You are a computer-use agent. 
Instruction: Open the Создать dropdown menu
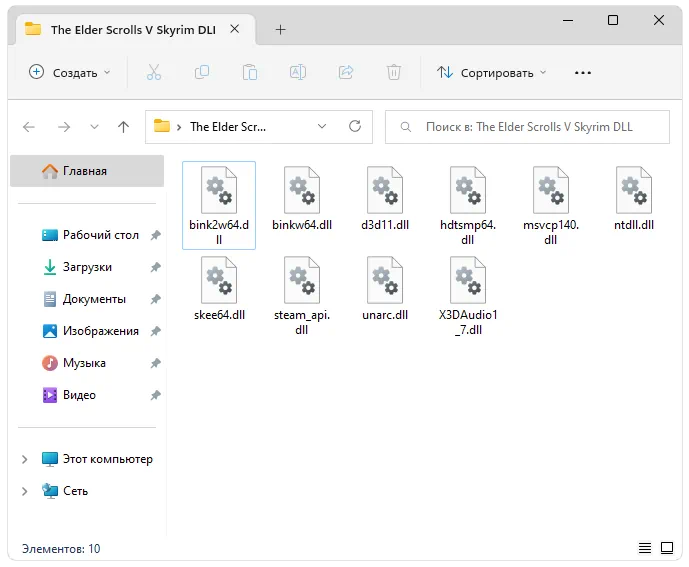(x=69, y=73)
